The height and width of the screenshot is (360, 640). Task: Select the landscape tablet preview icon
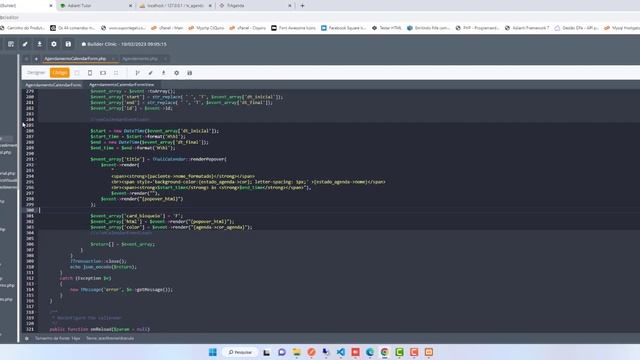103,73
